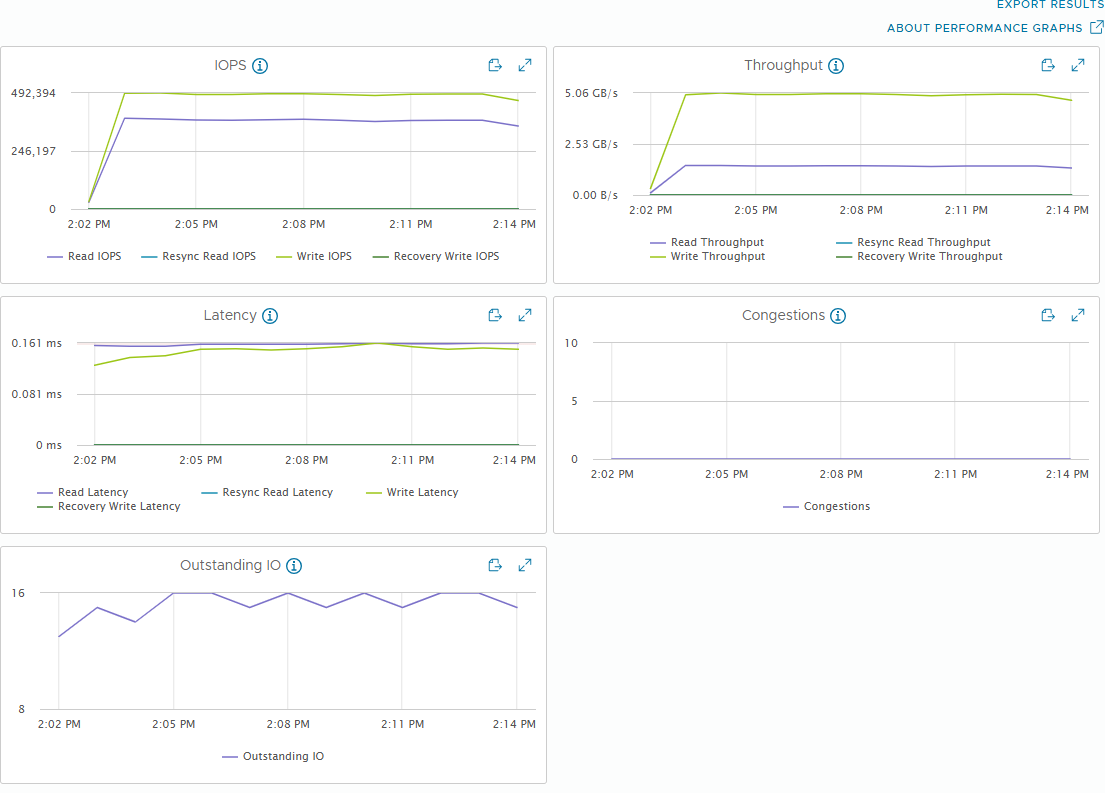Export the IOPS chart data

tap(495, 66)
